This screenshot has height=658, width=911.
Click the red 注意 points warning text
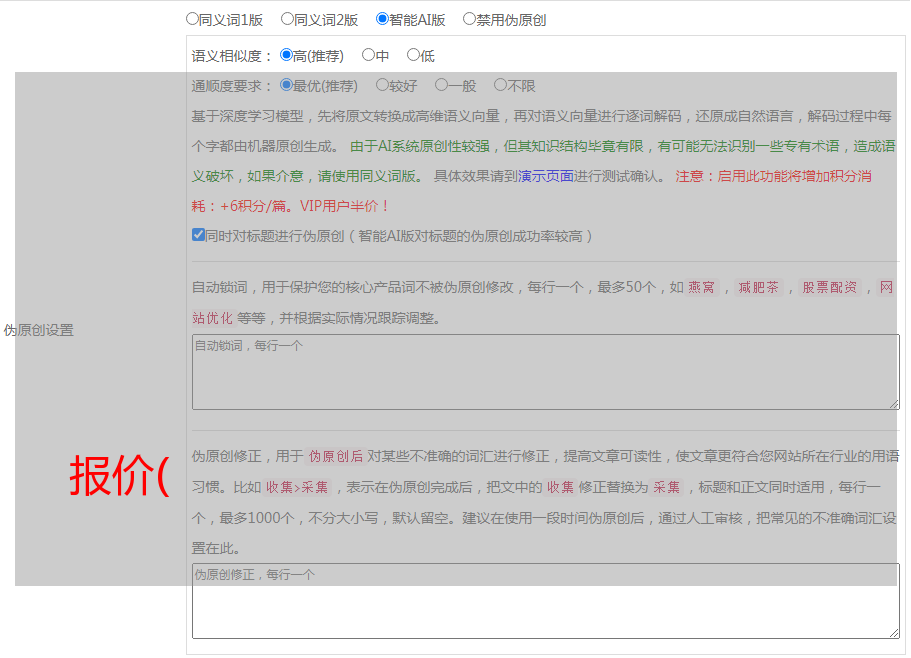(532, 191)
